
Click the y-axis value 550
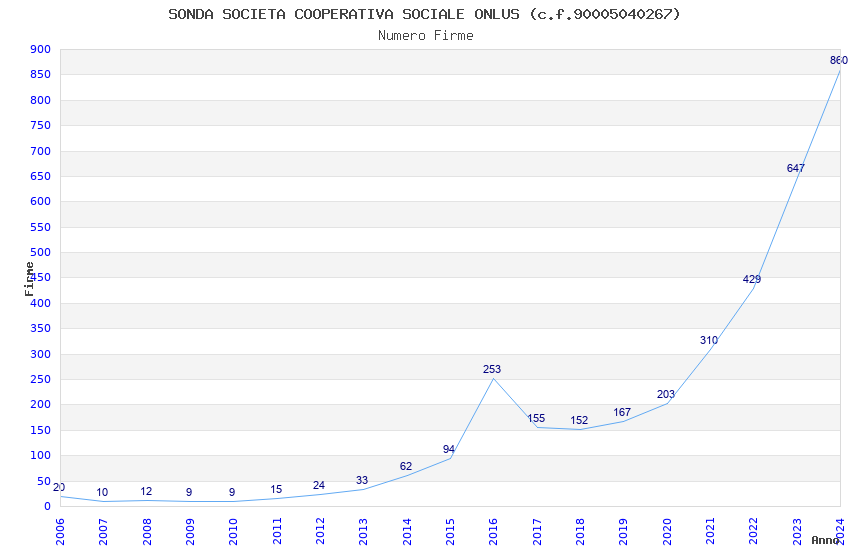click(41, 227)
